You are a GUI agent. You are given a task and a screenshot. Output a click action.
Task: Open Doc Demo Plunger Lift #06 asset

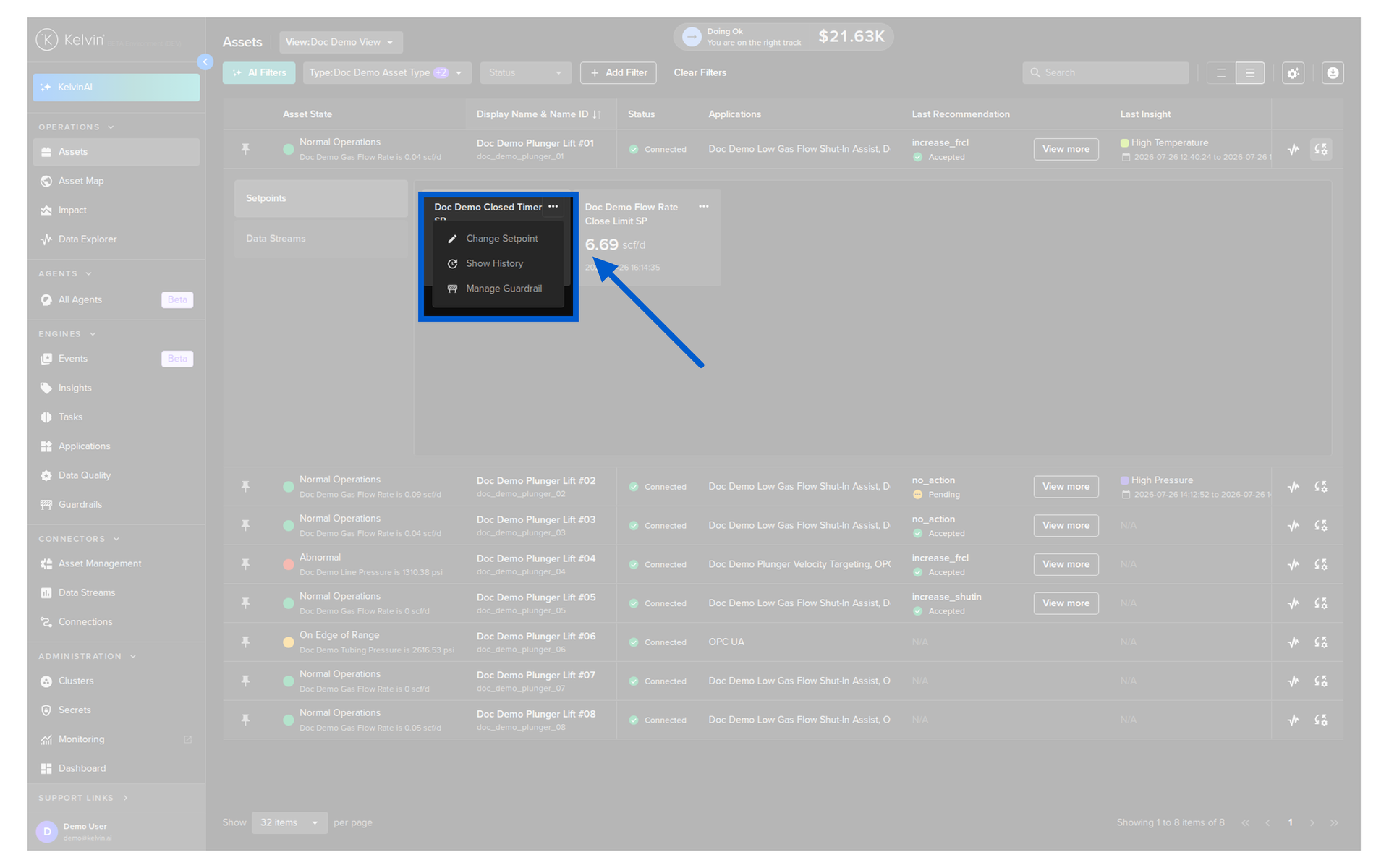click(x=536, y=637)
